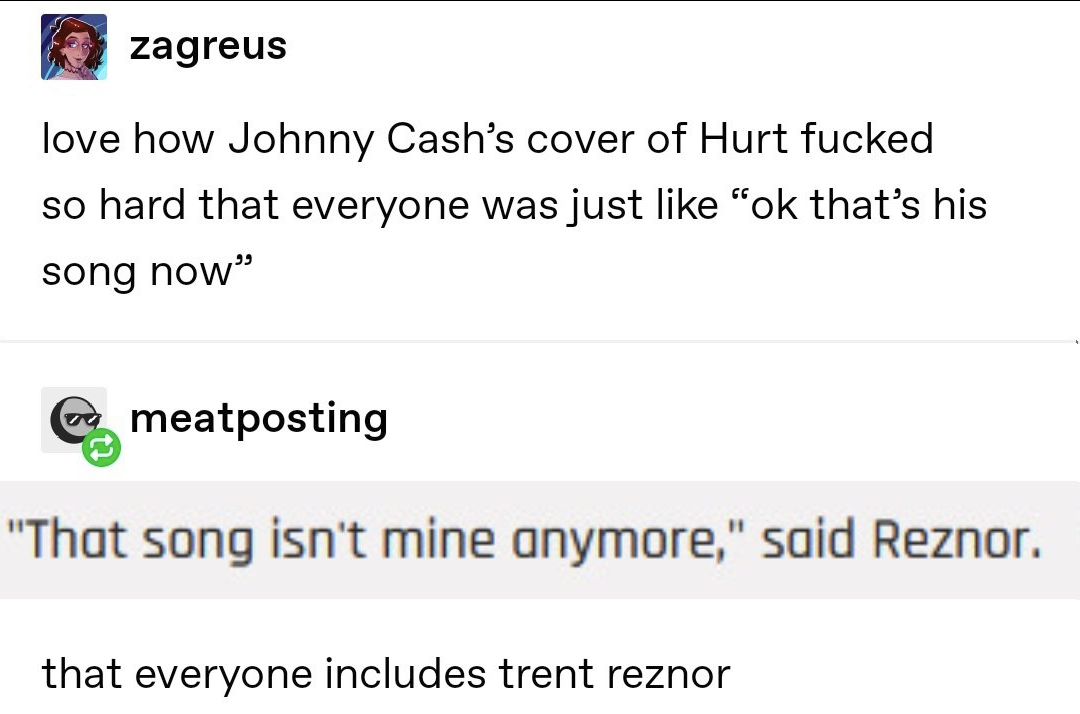1080x714 pixels.
Task: Click the green reblog badge icon
Action: [x=101, y=448]
